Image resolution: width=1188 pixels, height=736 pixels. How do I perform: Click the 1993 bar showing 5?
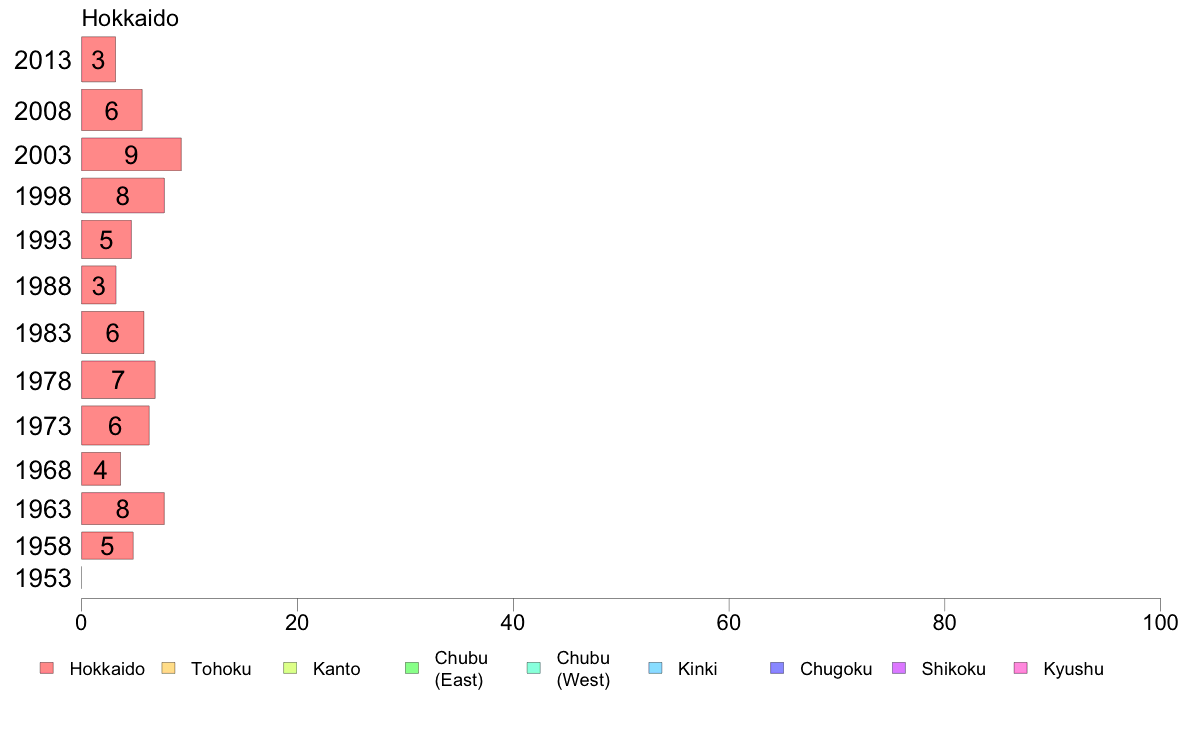click(106, 240)
